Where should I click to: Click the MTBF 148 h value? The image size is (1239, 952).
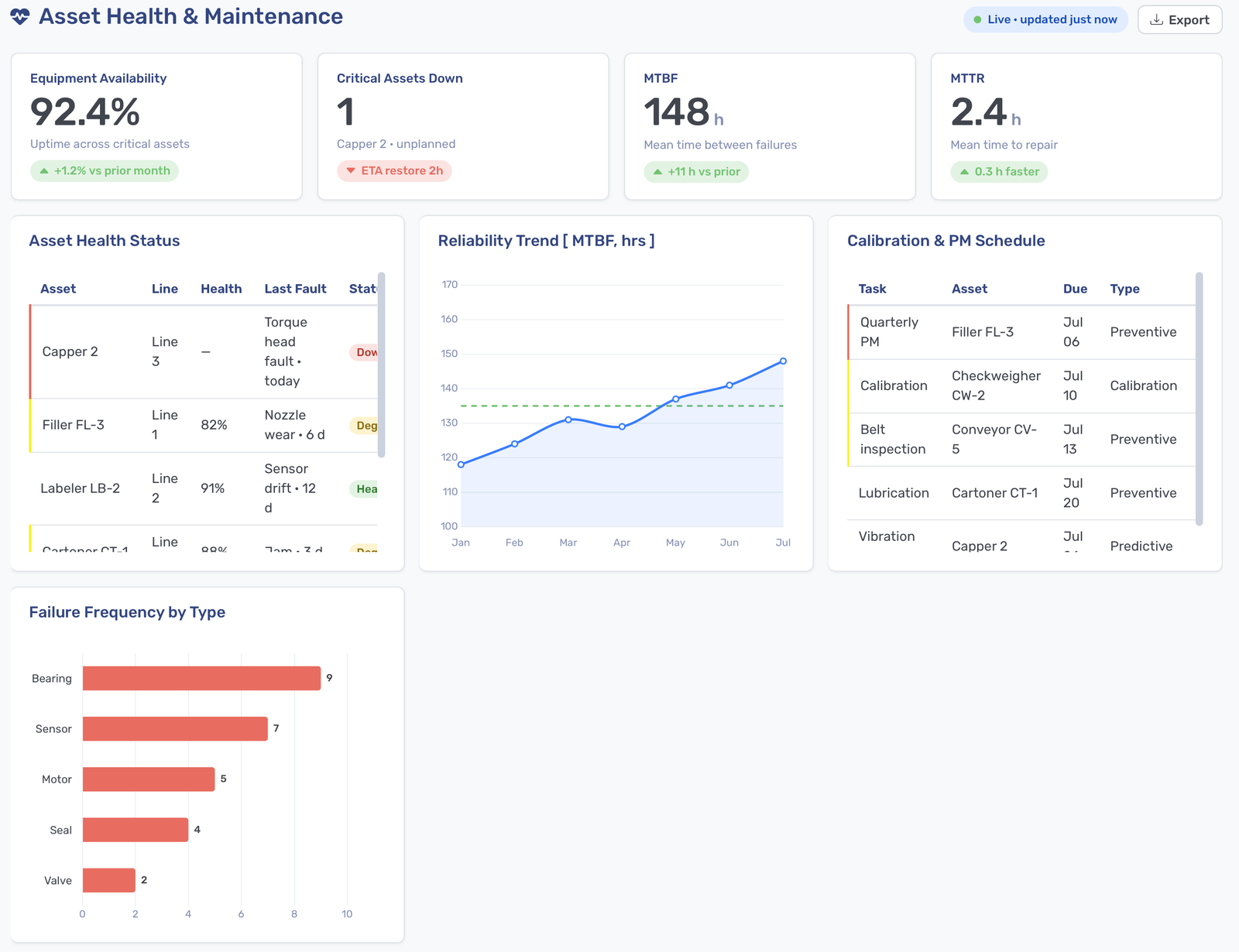coord(683,112)
